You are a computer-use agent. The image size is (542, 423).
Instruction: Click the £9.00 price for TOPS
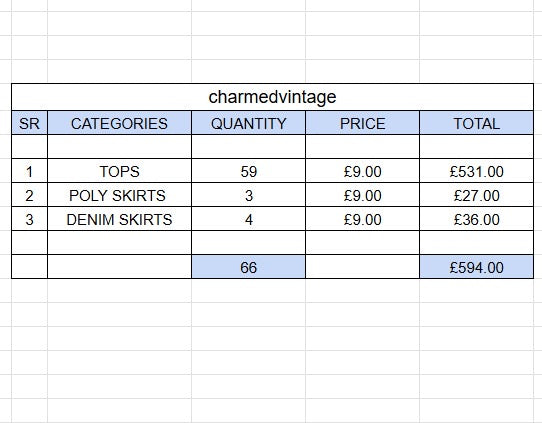[362, 171]
